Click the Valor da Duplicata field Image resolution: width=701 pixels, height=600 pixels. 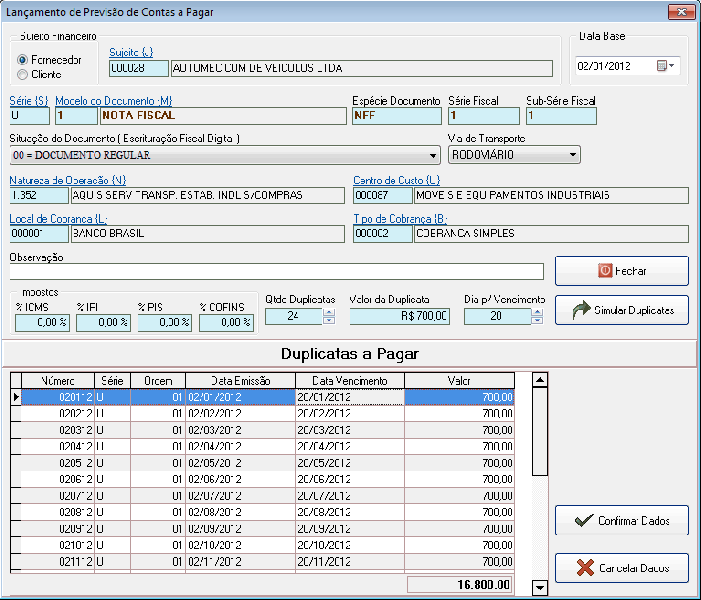pos(400,316)
